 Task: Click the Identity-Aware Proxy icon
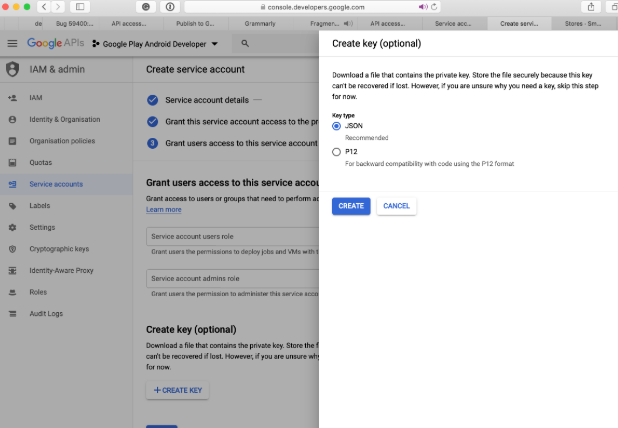coord(13,270)
